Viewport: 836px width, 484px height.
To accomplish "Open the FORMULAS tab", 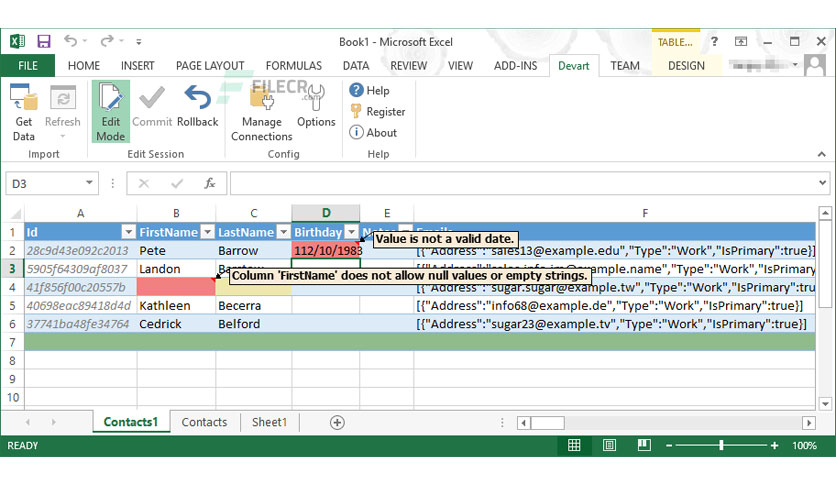I will click(294, 66).
